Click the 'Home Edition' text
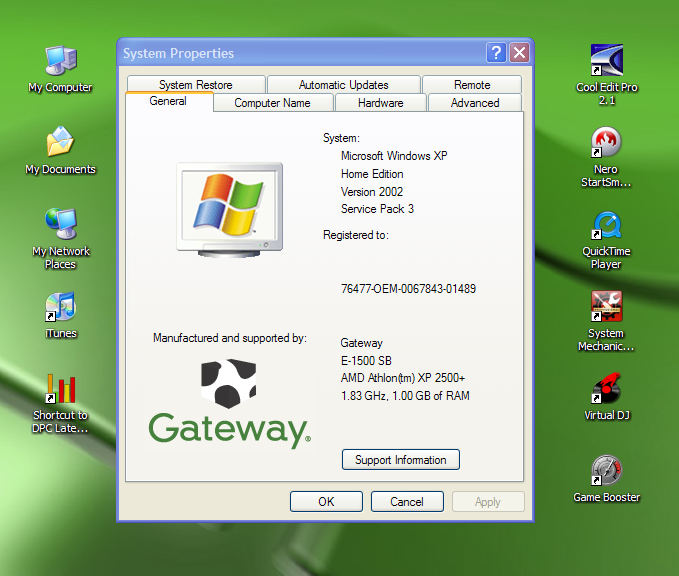The image size is (679, 576). click(372, 174)
